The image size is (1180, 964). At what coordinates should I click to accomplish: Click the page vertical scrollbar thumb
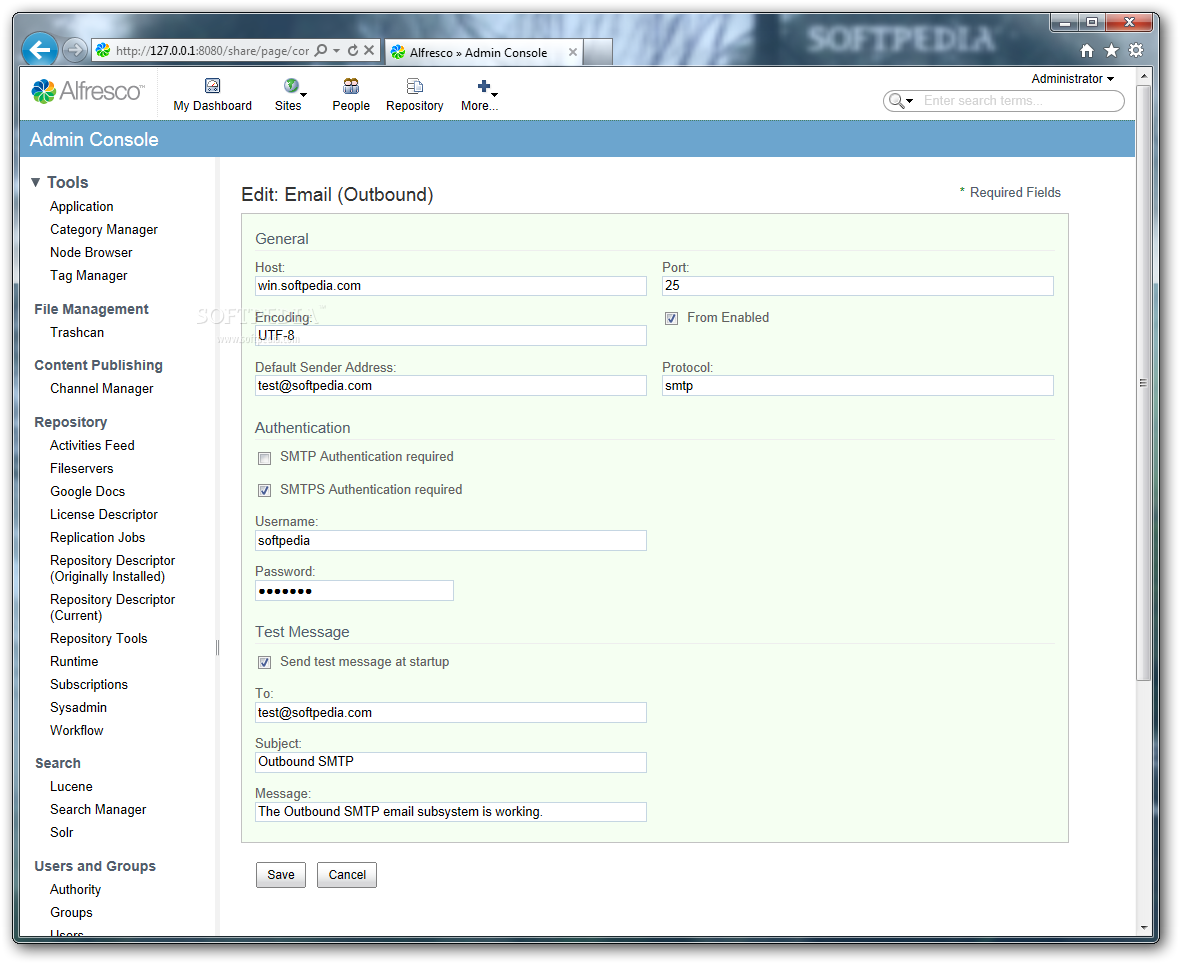[1143, 382]
